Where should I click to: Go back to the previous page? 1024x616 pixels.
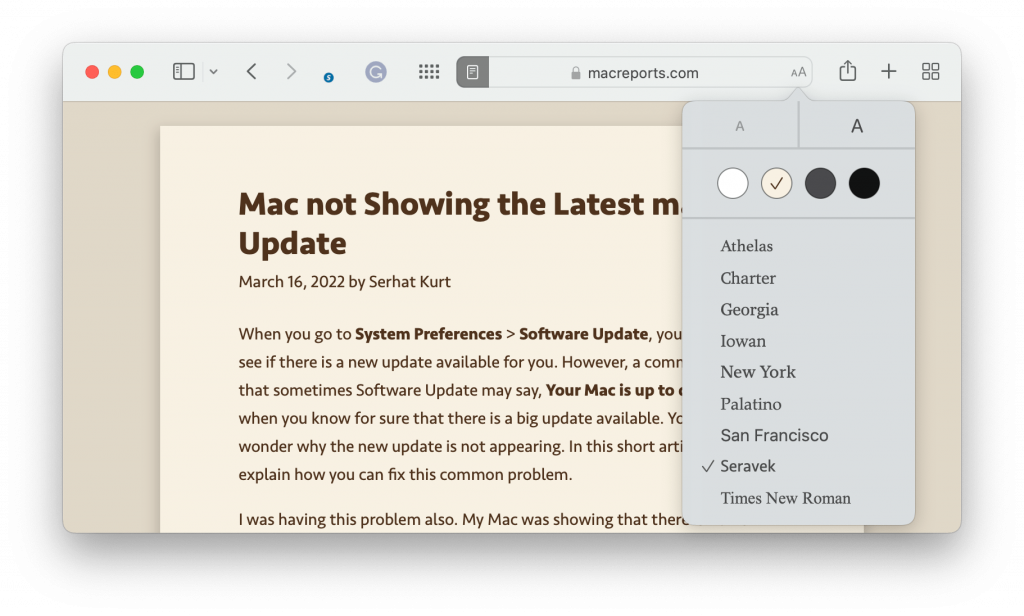[252, 72]
